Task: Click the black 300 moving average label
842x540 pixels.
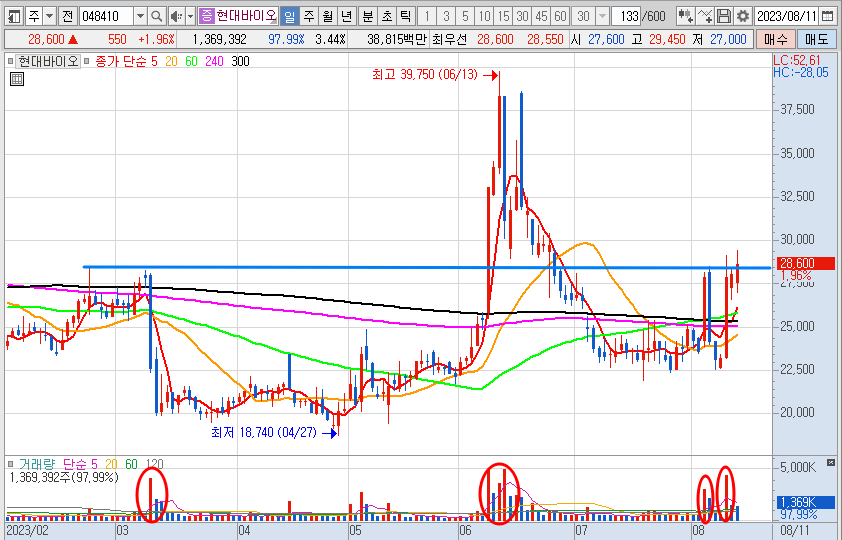Action: click(240, 61)
